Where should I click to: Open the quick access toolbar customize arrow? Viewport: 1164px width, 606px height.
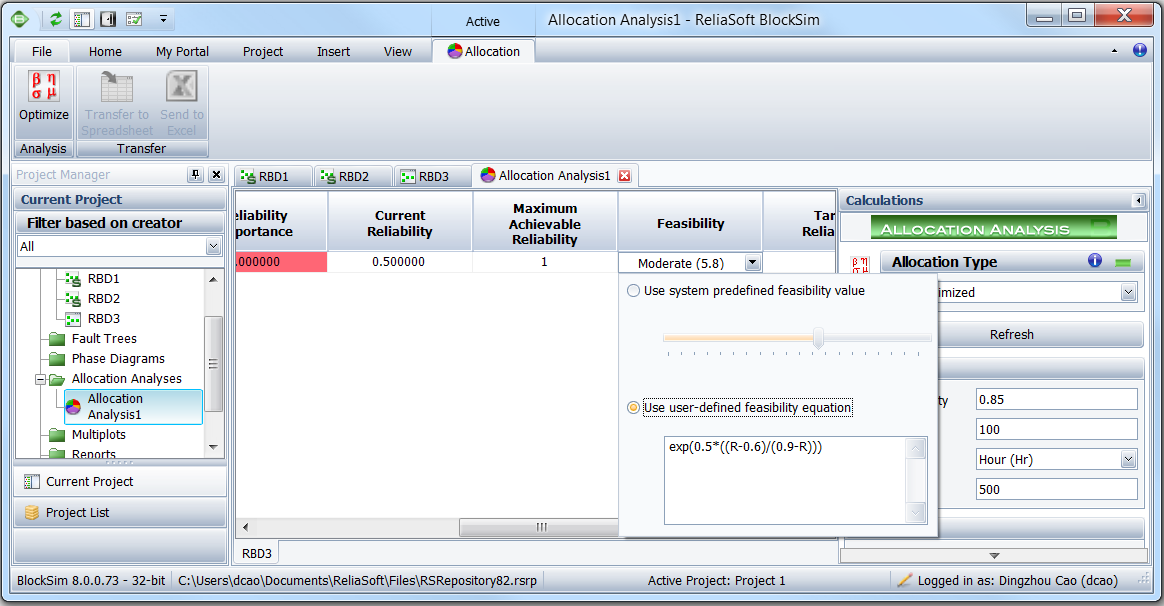163,19
